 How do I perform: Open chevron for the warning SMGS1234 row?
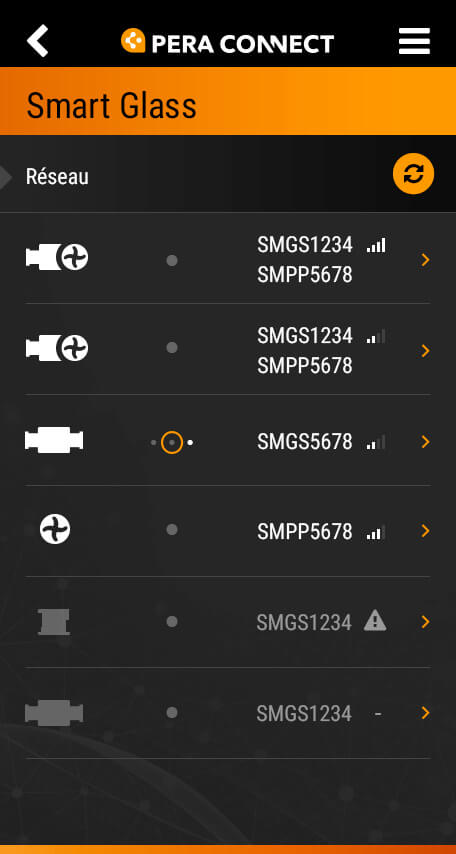pyautogui.click(x=425, y=622)
